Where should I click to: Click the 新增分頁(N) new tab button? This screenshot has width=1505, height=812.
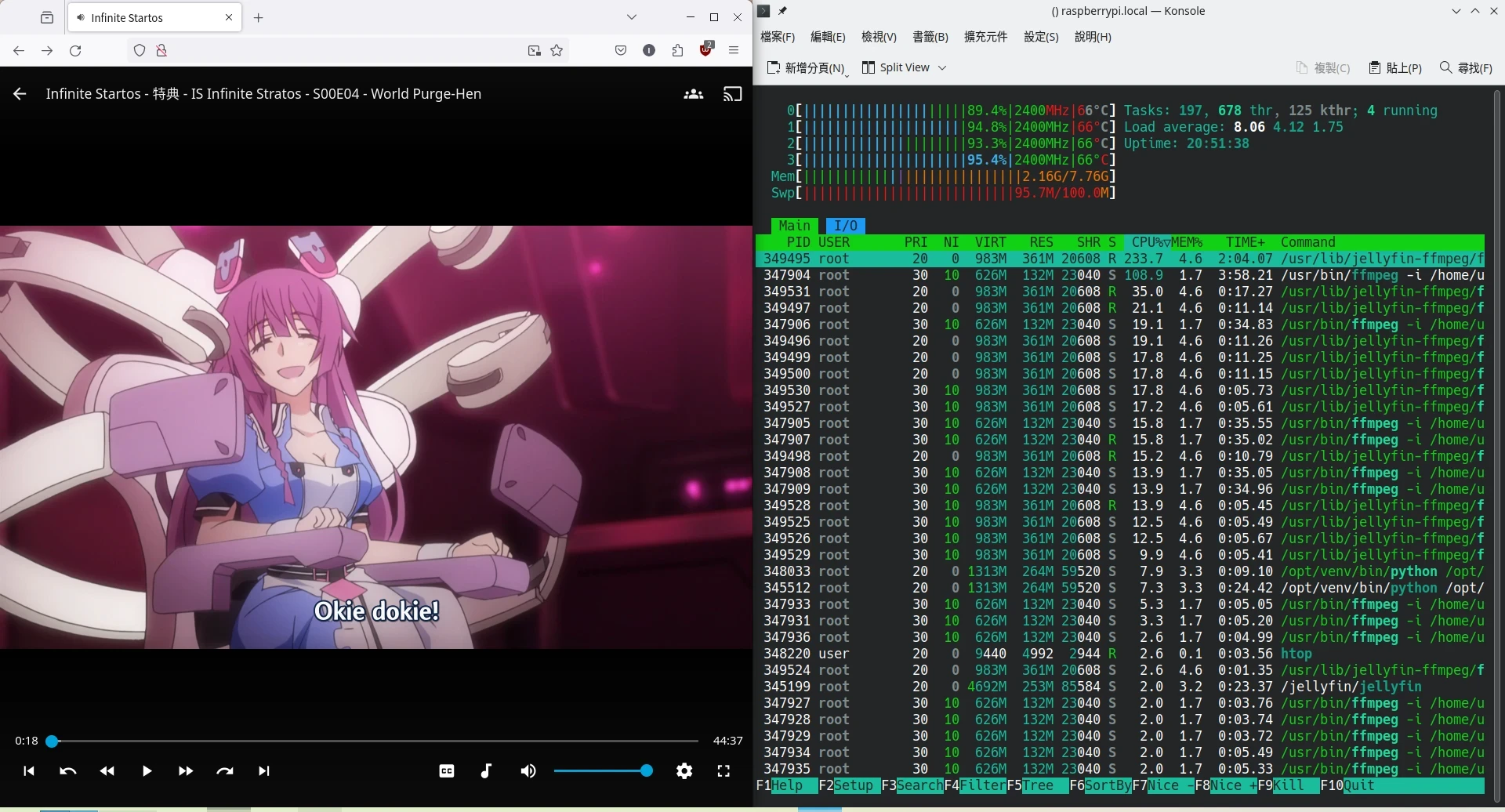pos(807,68)
